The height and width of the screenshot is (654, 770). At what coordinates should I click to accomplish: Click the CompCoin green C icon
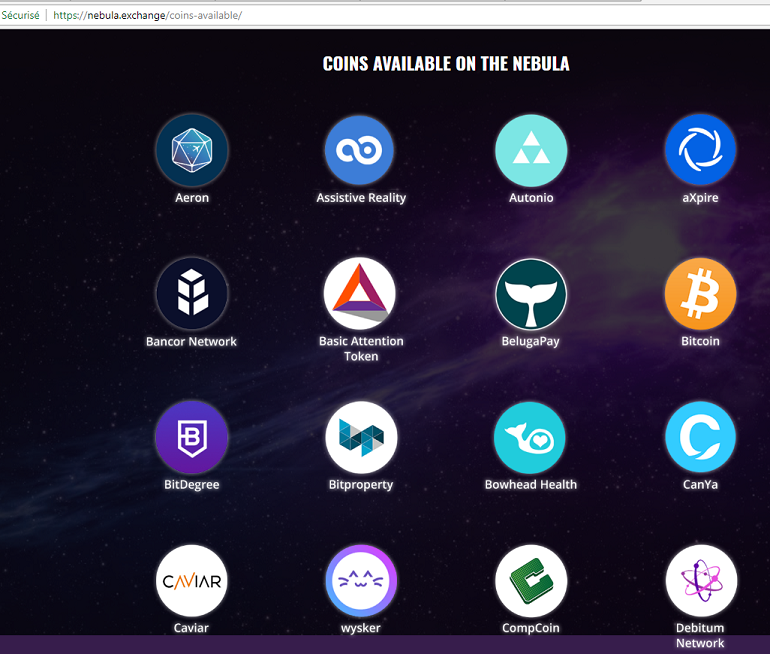click(x=531, y=581)
